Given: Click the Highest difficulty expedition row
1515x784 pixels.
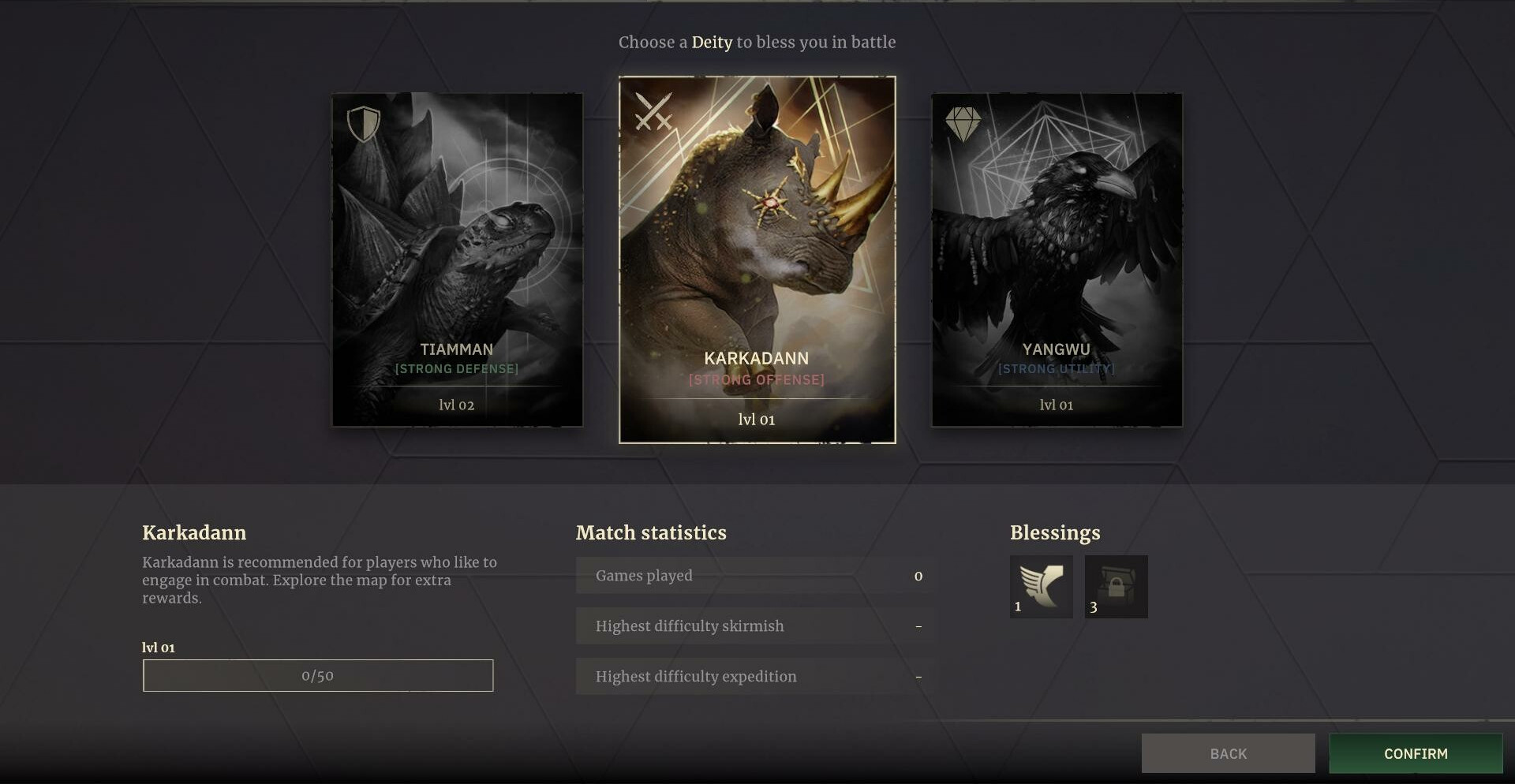Looking at the screenshot, I should click(755, 677).
